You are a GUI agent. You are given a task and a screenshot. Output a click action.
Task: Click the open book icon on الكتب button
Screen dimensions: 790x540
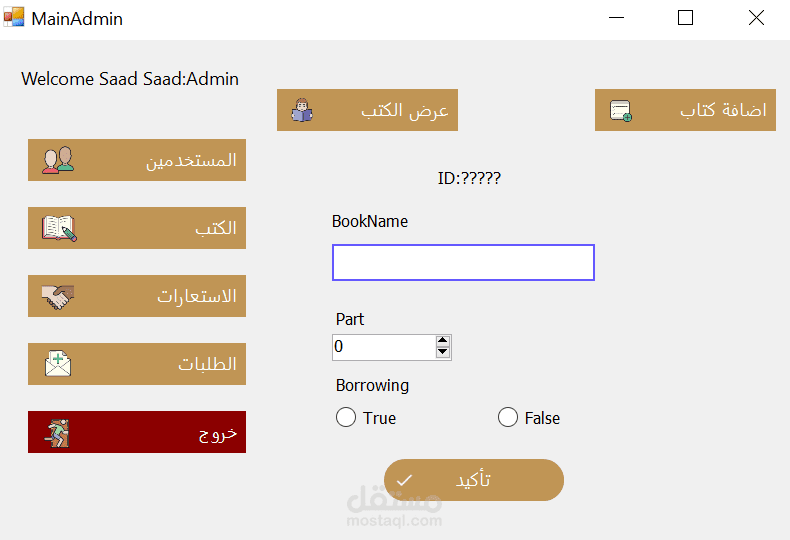[x=59, y=228]
